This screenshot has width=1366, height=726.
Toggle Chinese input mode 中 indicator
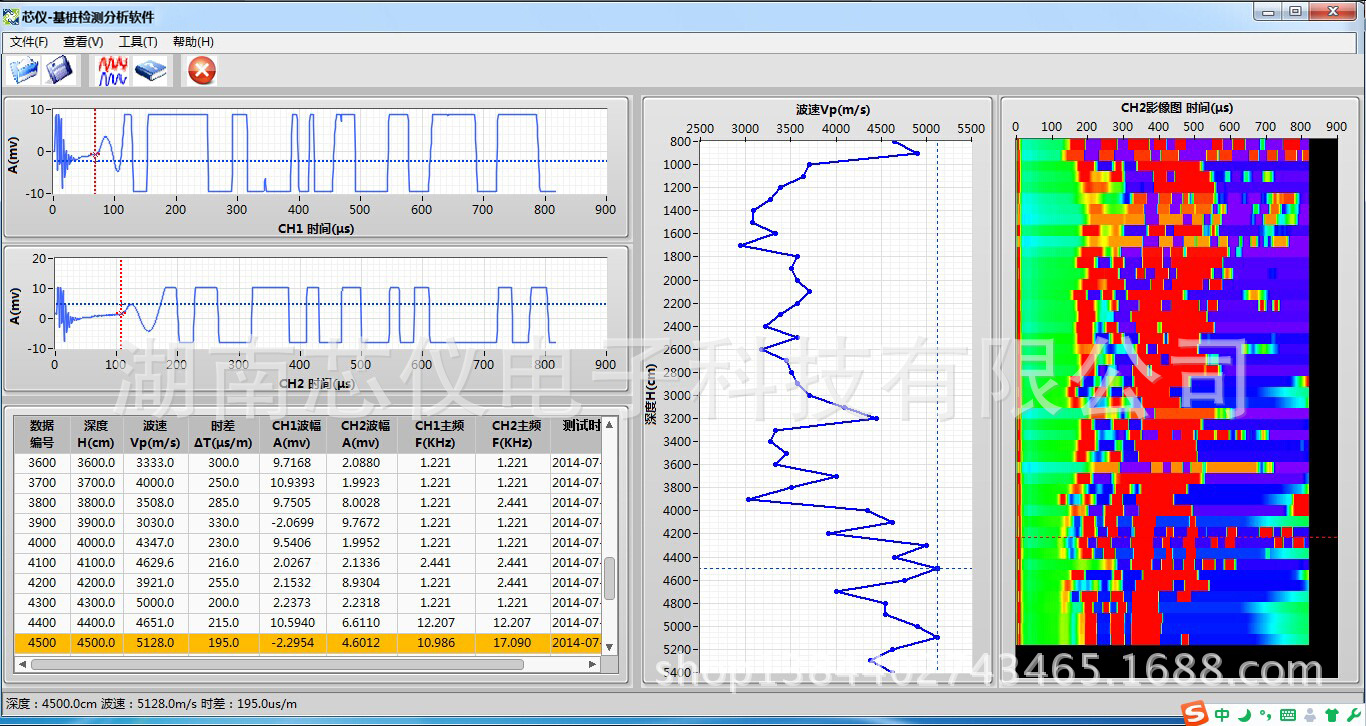[1223, 714]
